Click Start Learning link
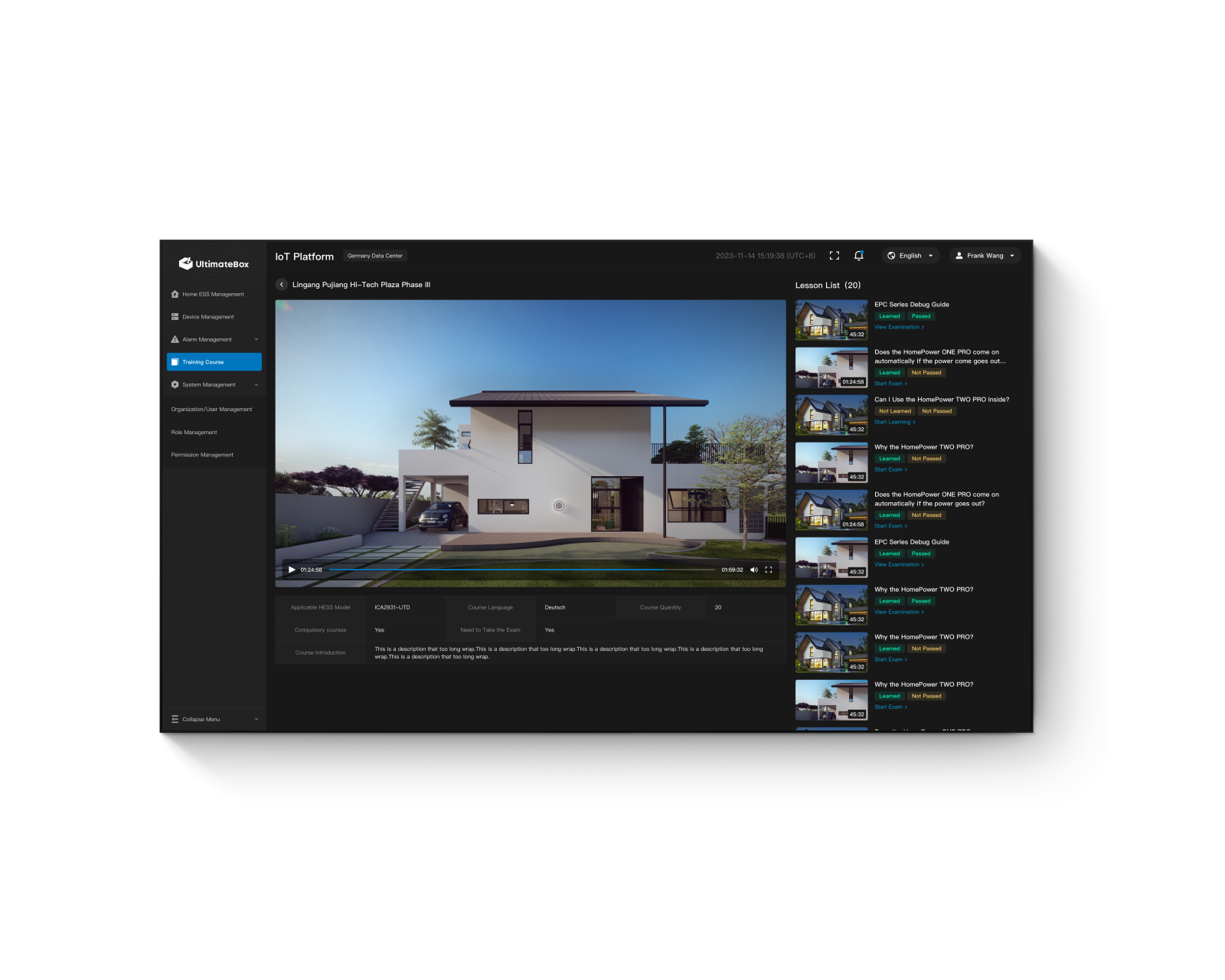The height and width of the screenshot is (980, 1225). click(x=895, y=423)
